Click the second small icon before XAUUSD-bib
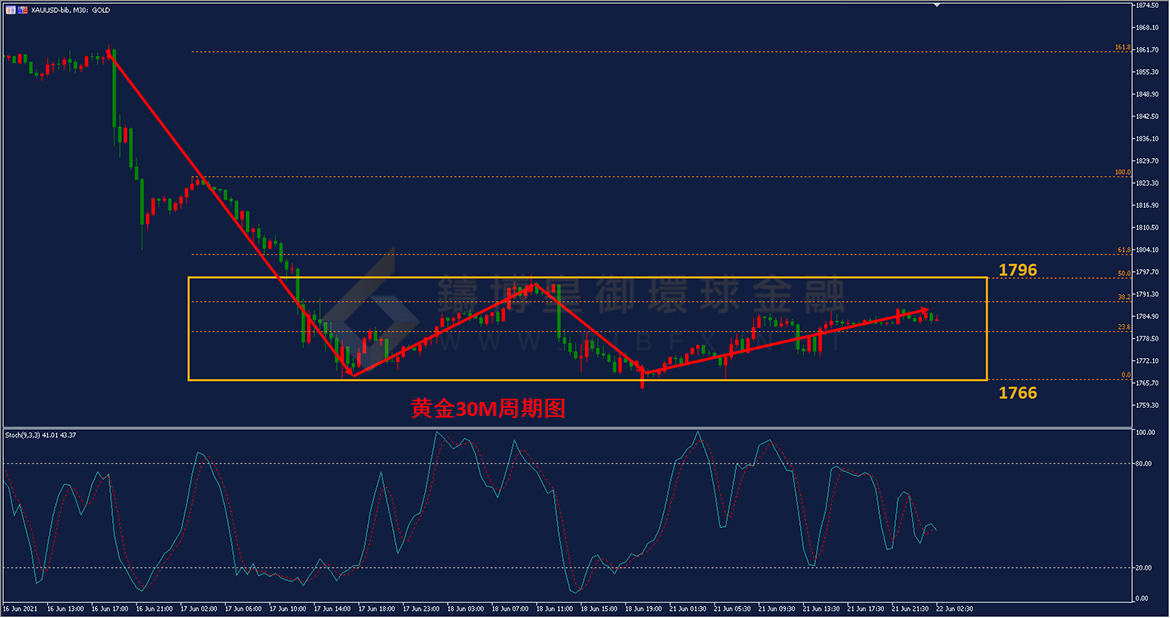Screen dimensions: 1170x618 coord(22,9)
